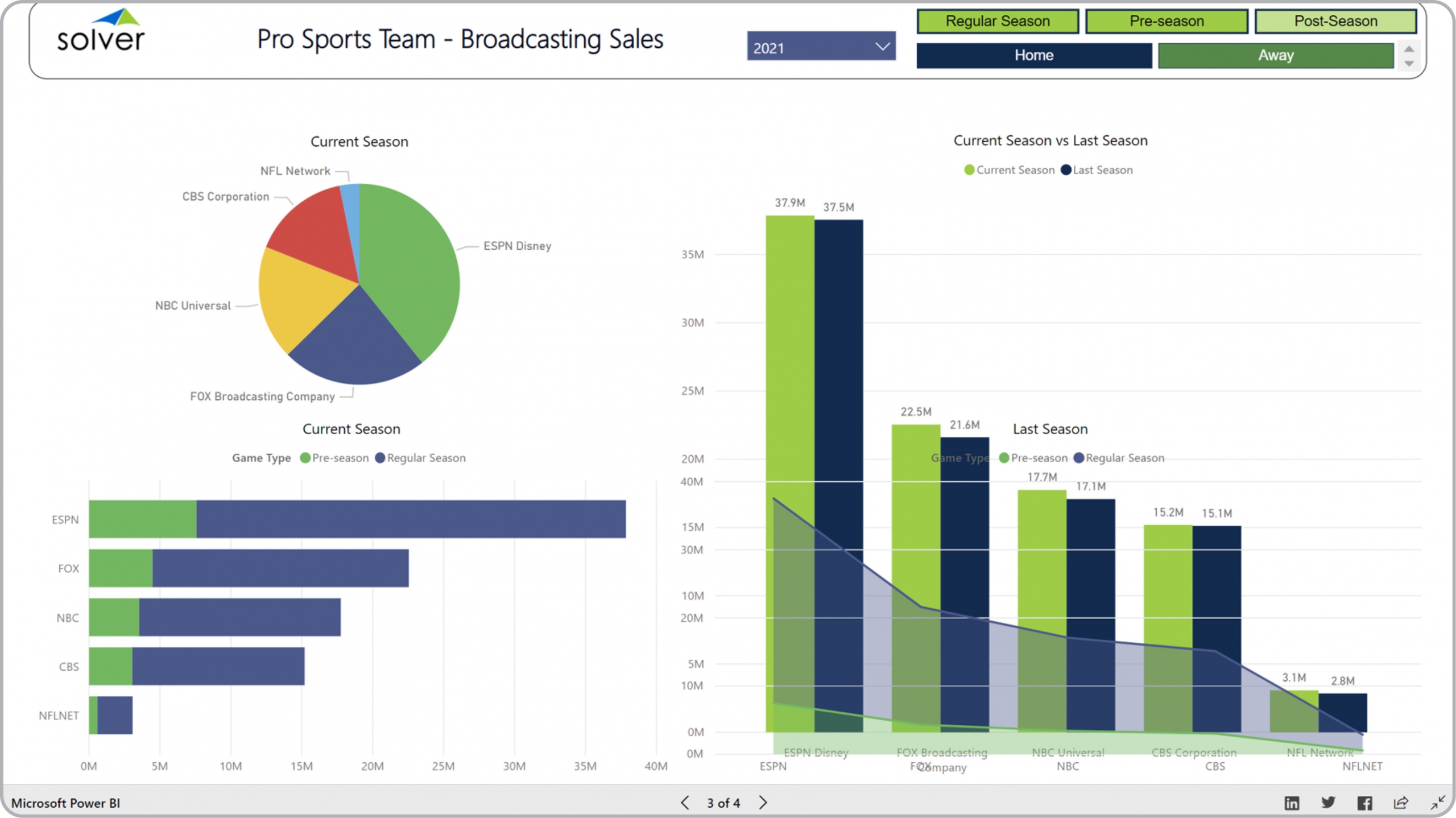
Task: Toggle the Post-Season slicer button
Action: coord(1335,21)
